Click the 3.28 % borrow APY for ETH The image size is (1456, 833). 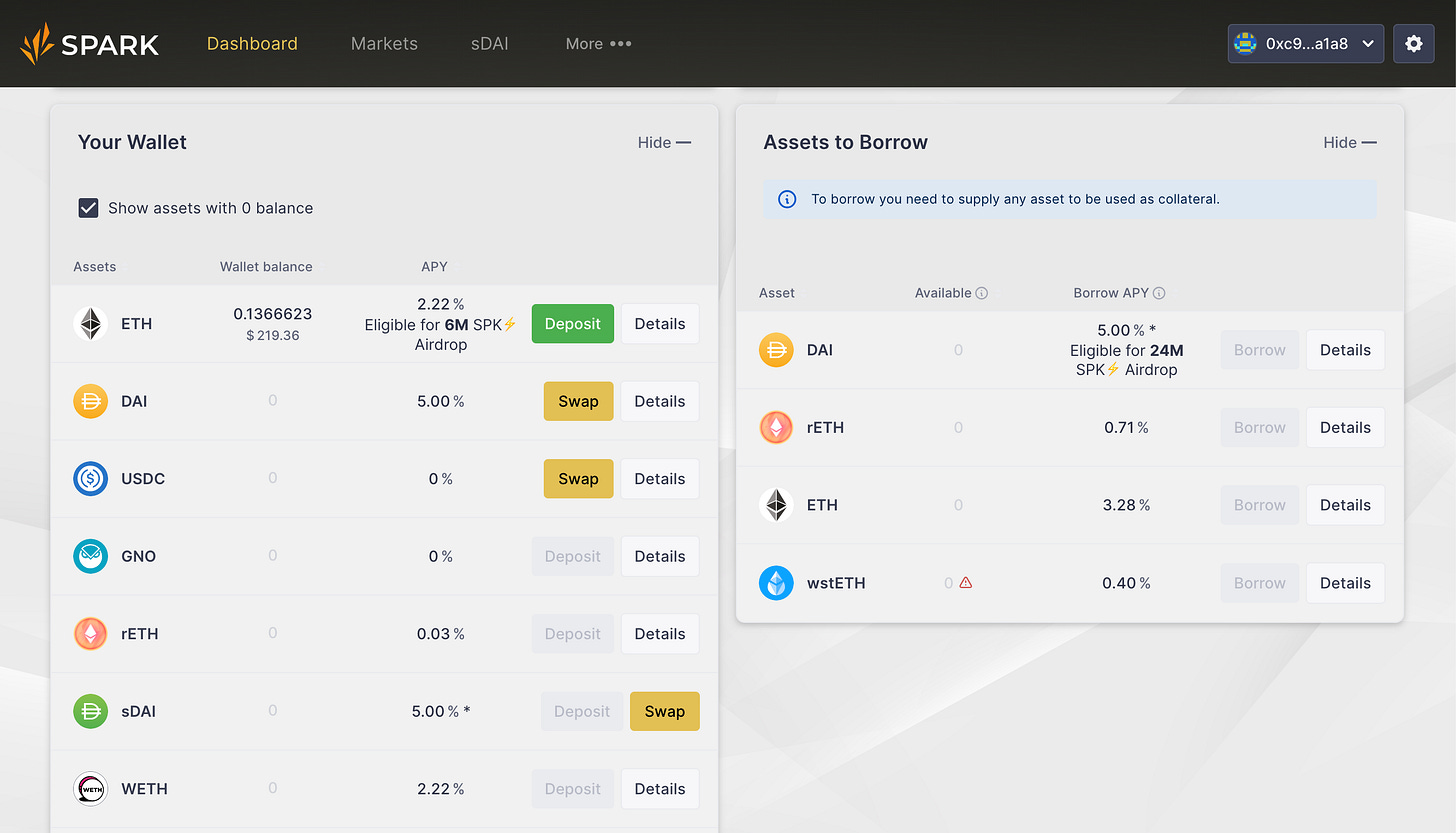(x=1127, y=505)
